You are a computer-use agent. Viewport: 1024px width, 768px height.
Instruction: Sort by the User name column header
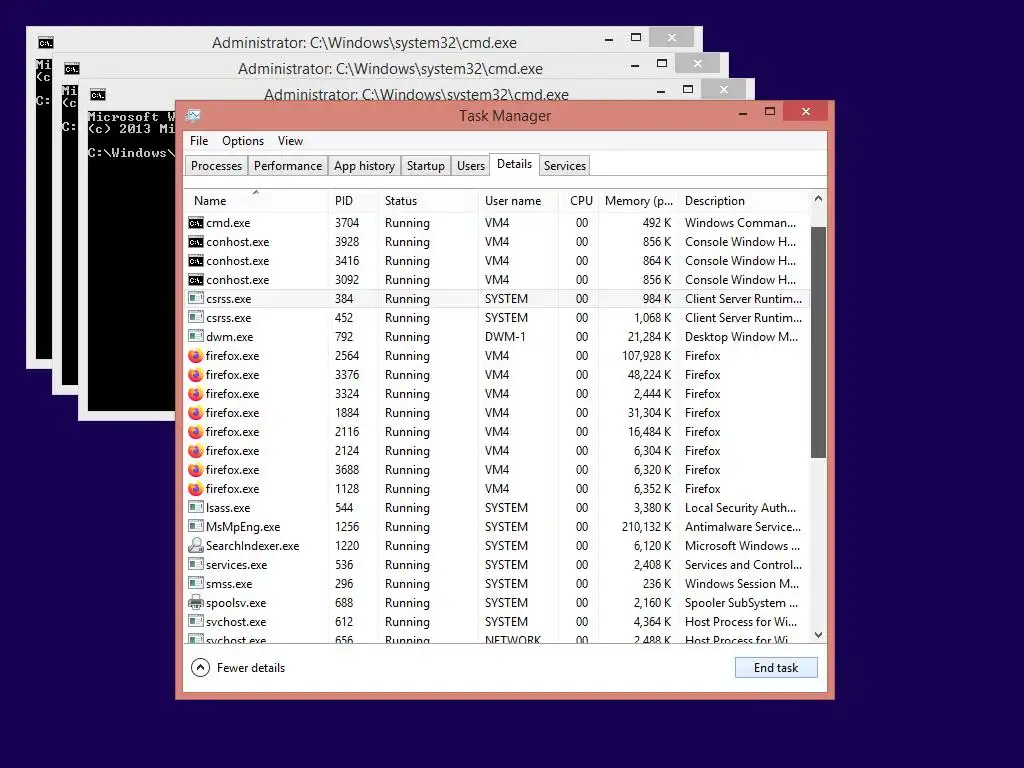[519, 200]
